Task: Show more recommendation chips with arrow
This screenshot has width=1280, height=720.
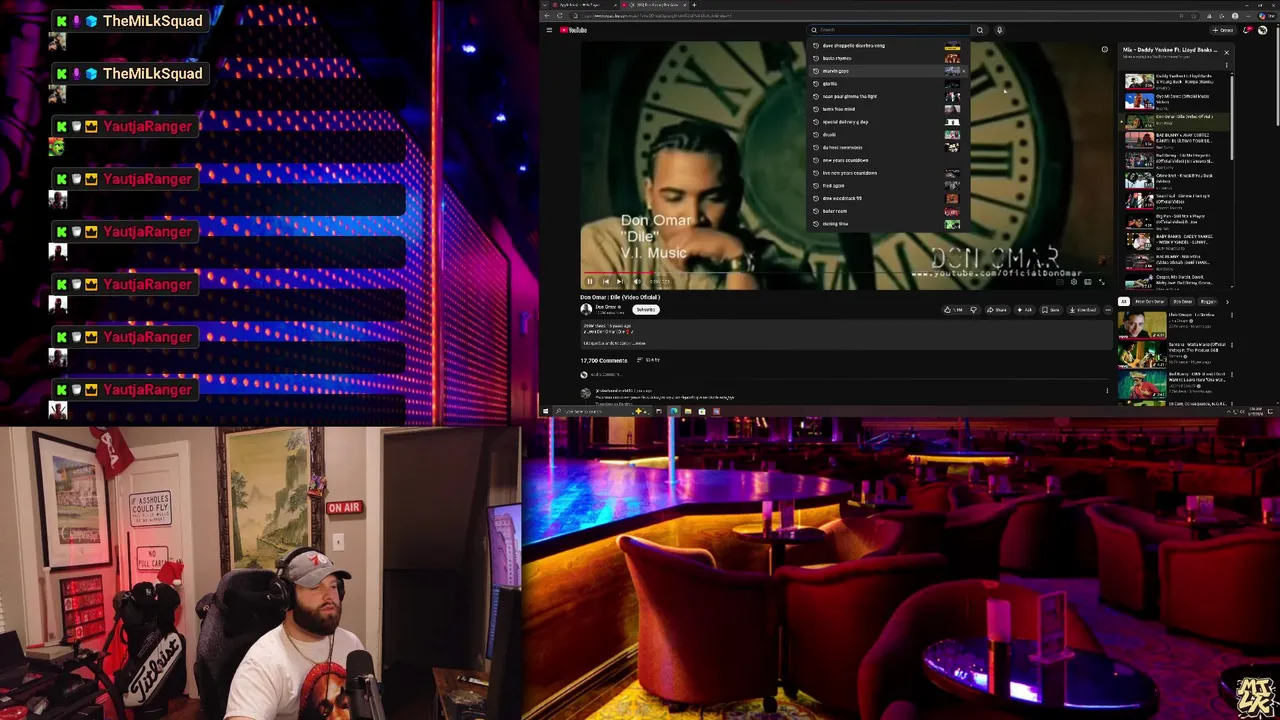Action: point(1227,301)
